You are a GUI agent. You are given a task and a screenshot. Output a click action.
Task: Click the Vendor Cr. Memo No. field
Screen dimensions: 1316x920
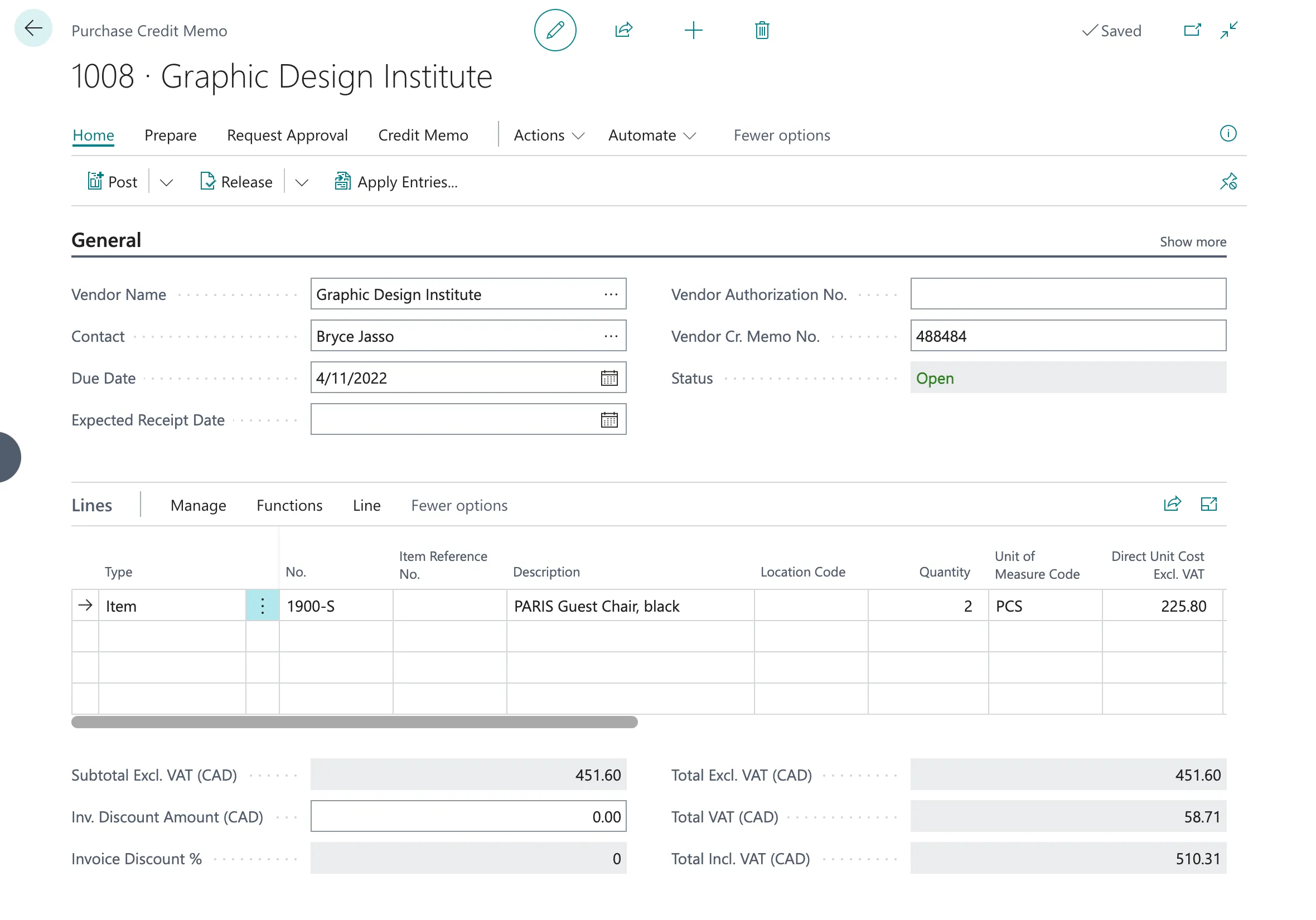(x=1068, y=336)
